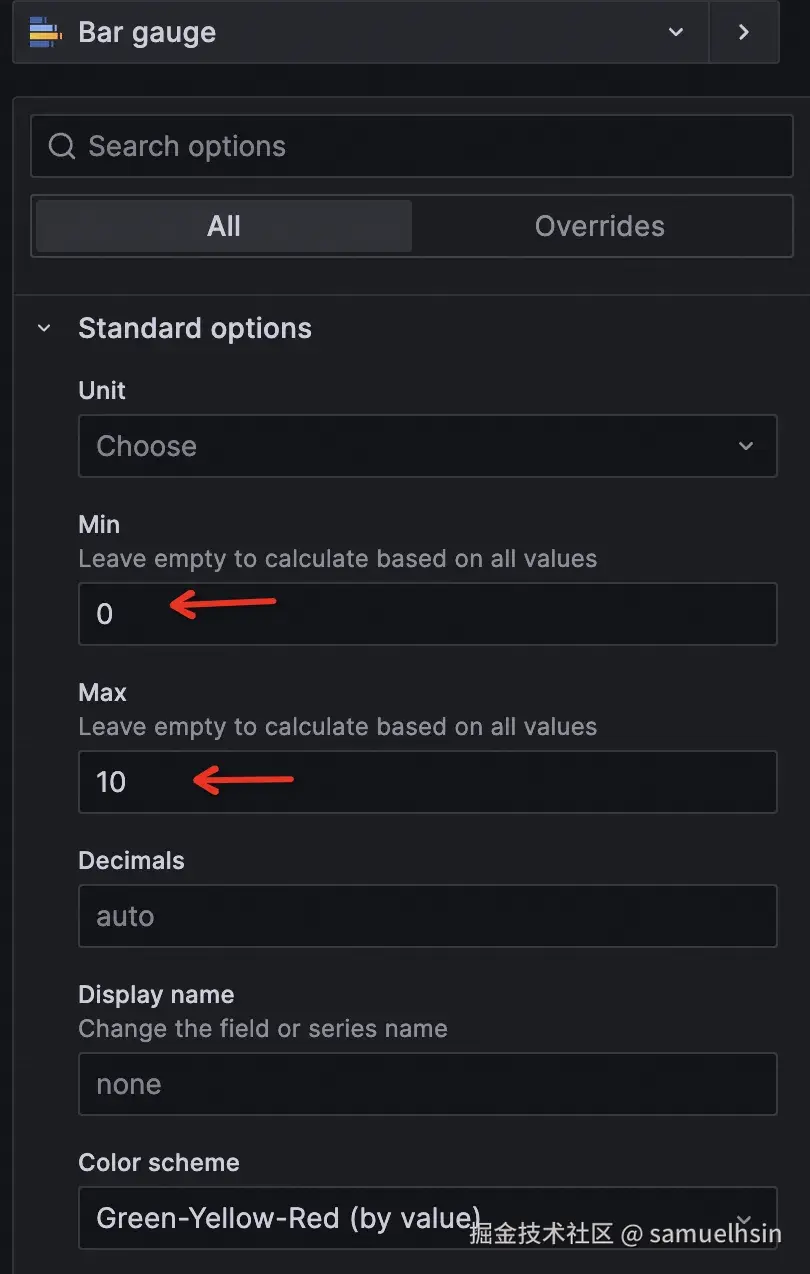This screenshot has width=810, height=1274.
Task: Open the Overrides tab
Action: pyautogui.click(x=599, y=226)
